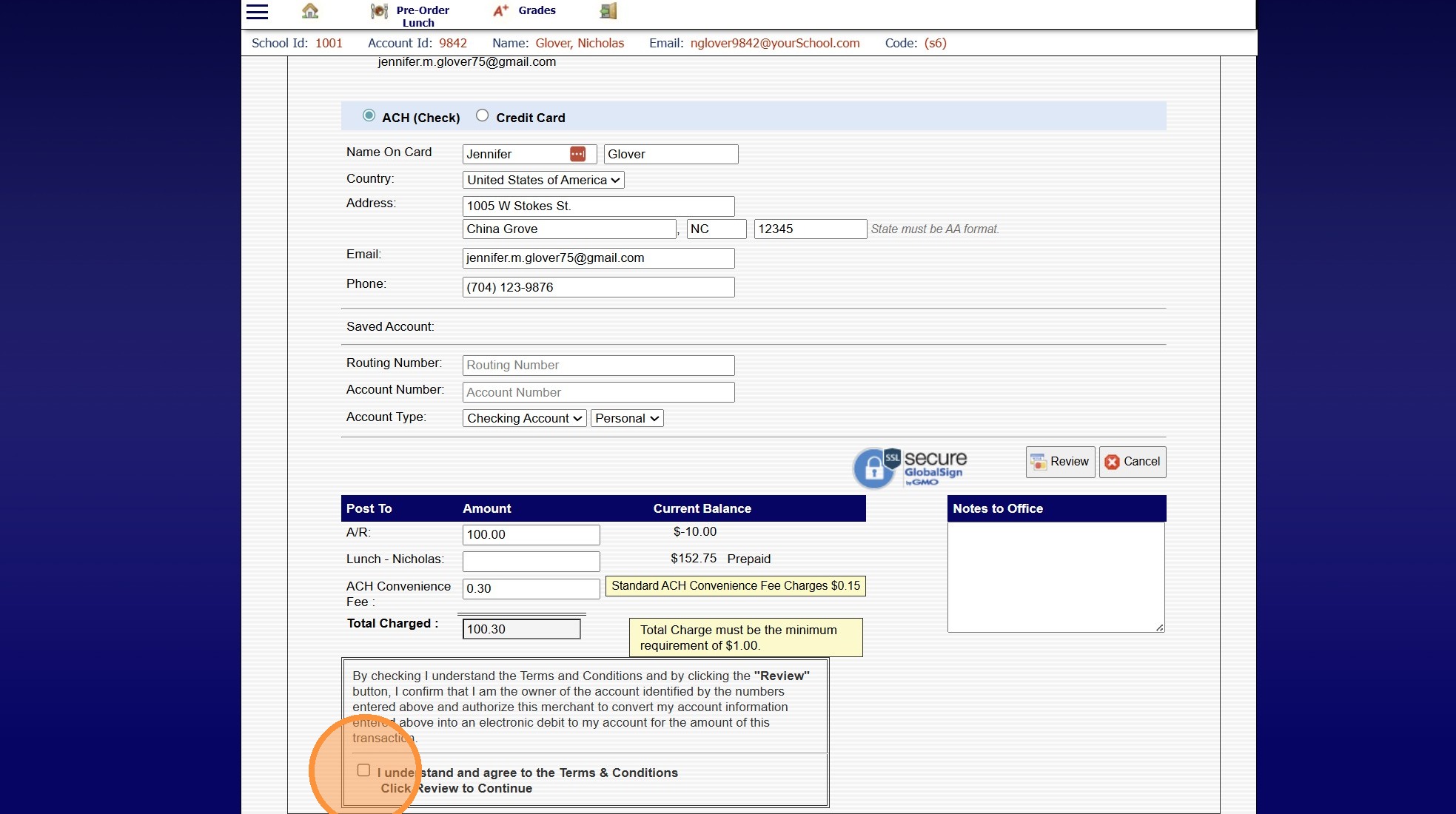Click the A/R amount field
Viewport: 1456px width, 814px height.
click(x=531, y=534)
